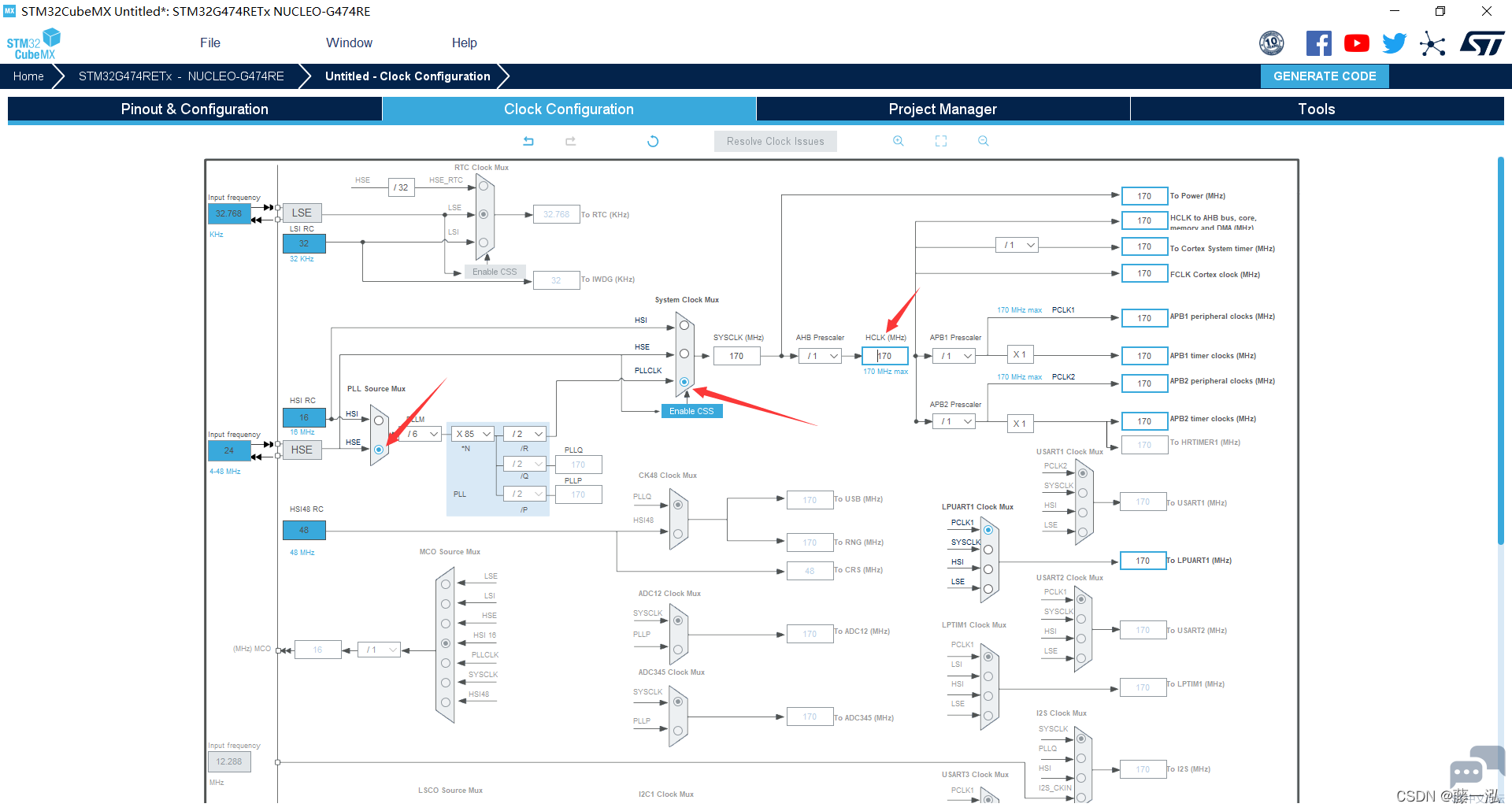Select LSI in RTC Clock Mux
1512x811 pixels.
484,243
